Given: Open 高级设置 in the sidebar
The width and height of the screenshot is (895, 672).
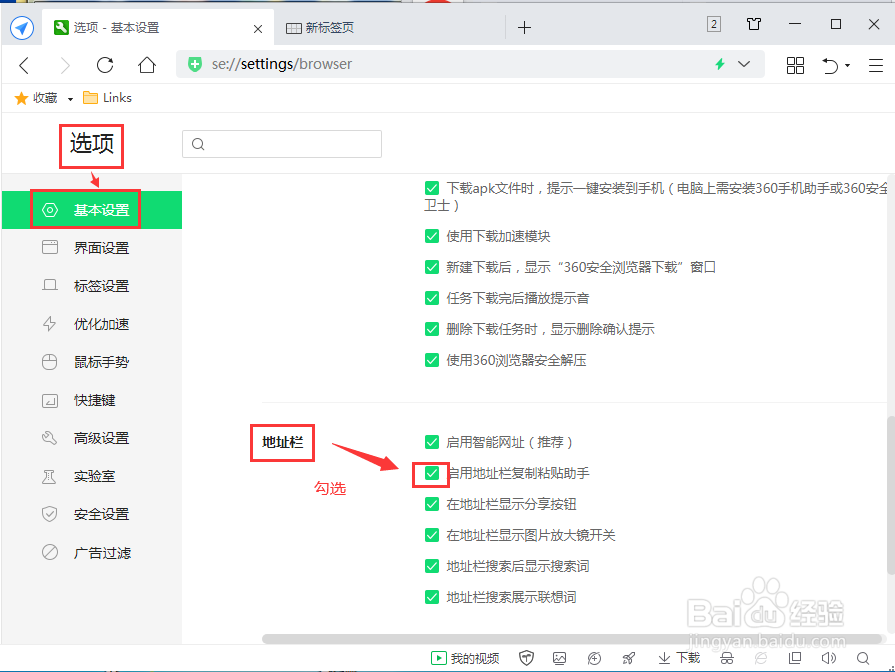Looking at the screenshot, I should [92, 438].
